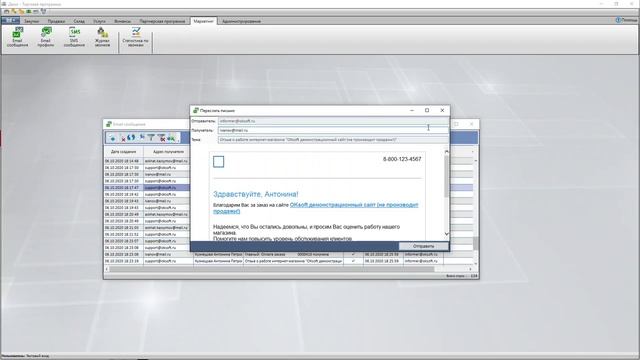
Task: Click into the Получатель field
Action: 333,130
